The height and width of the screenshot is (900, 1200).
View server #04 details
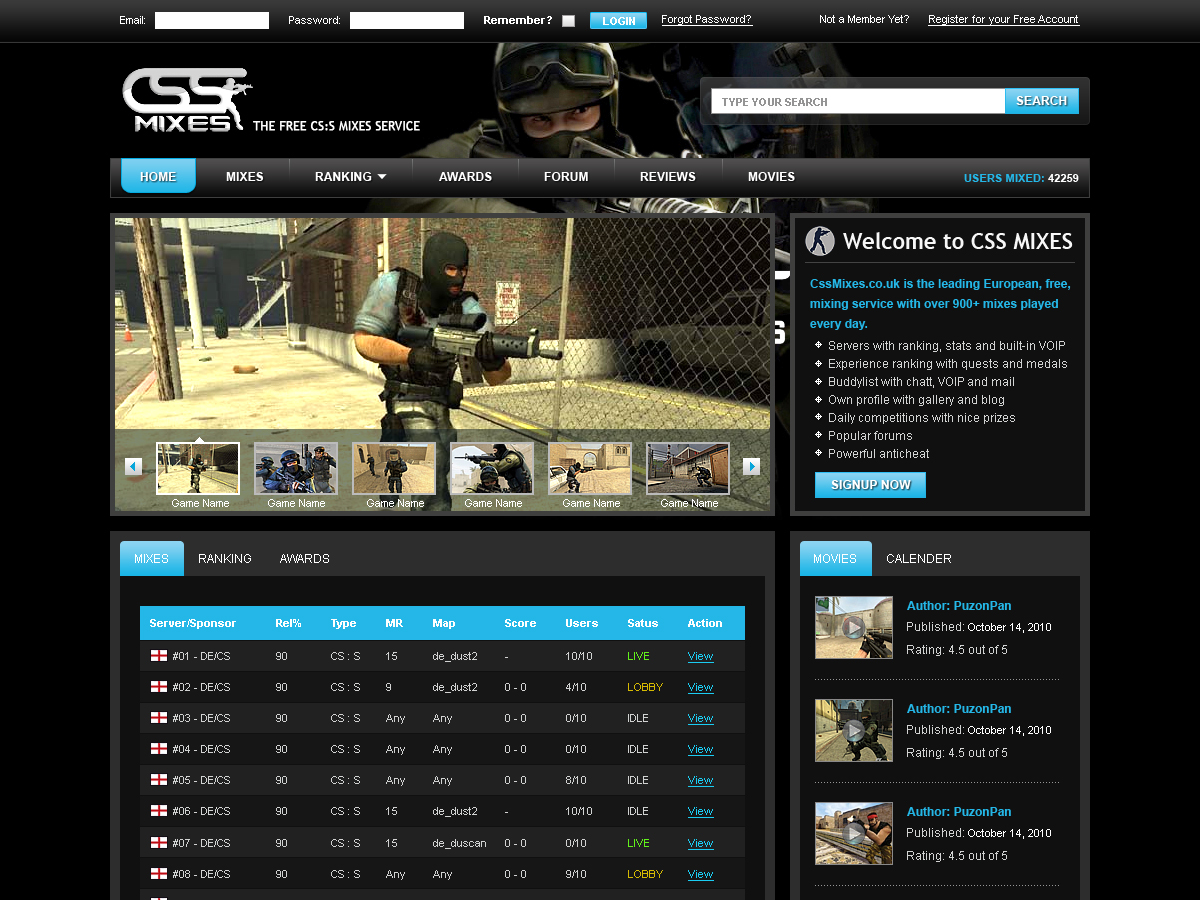700,750
